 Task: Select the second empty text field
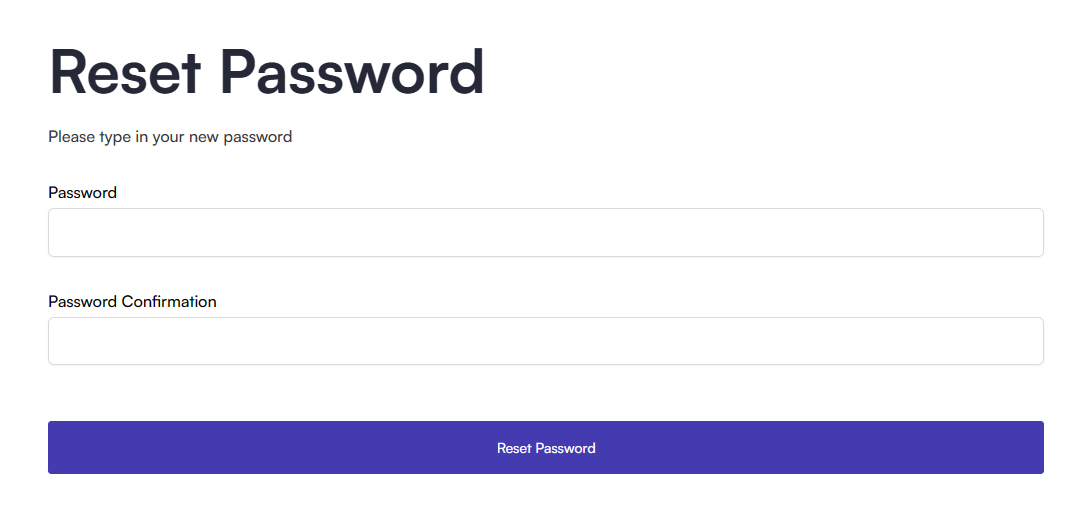pos(546,341)
